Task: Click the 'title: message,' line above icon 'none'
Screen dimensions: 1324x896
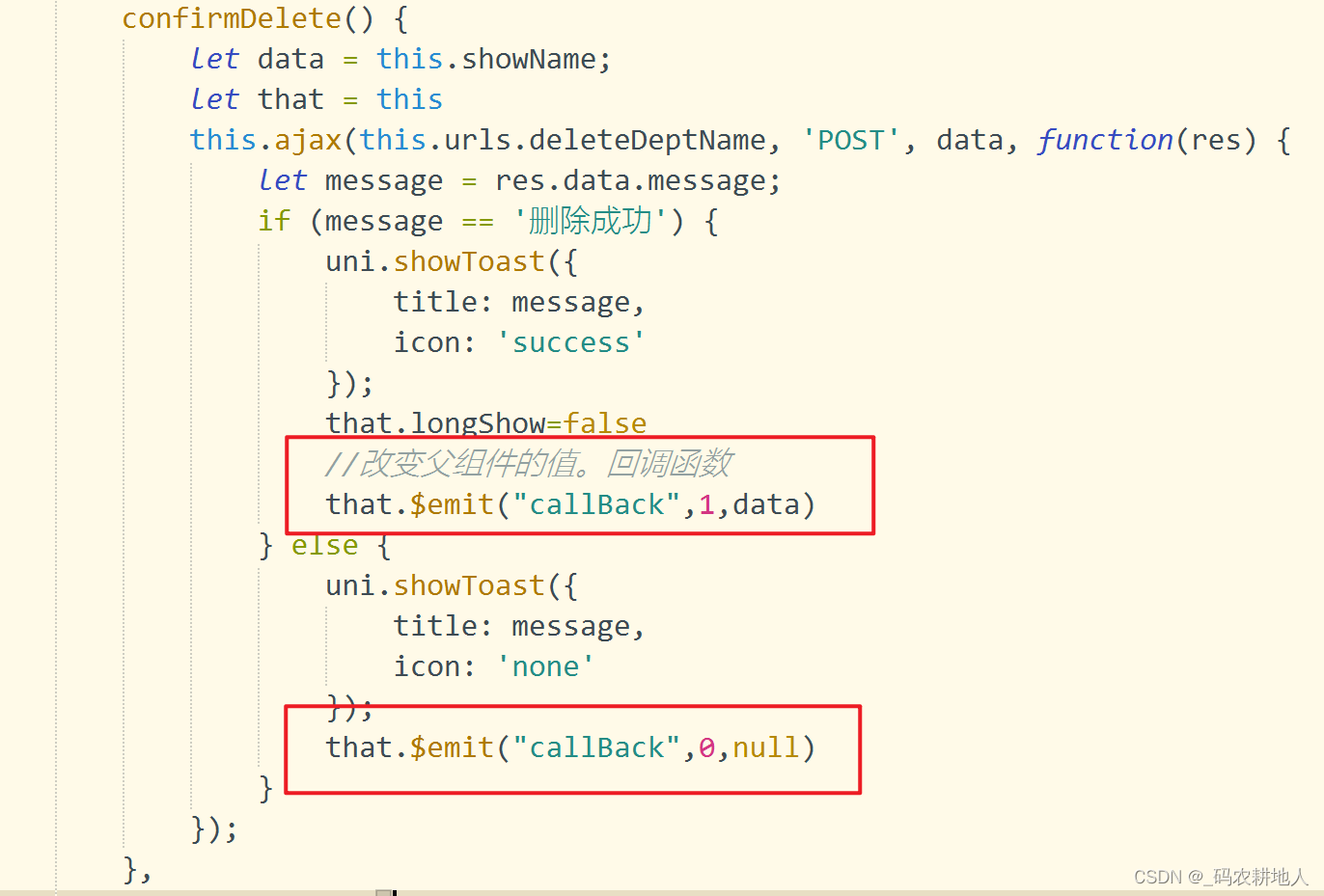Action: (x=519, y=626)
